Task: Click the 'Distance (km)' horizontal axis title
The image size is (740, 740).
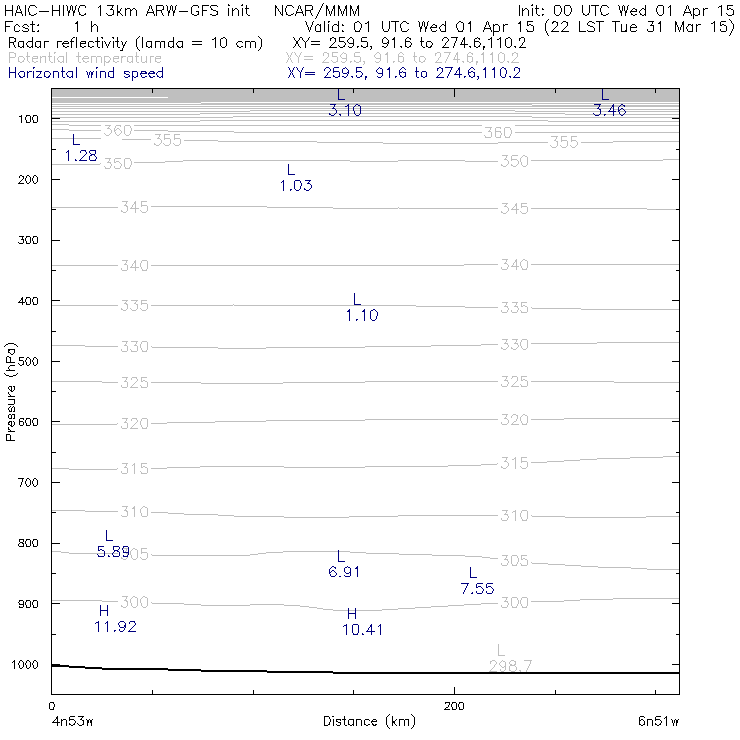Action: pyautogui.click(x=369, y=721)
